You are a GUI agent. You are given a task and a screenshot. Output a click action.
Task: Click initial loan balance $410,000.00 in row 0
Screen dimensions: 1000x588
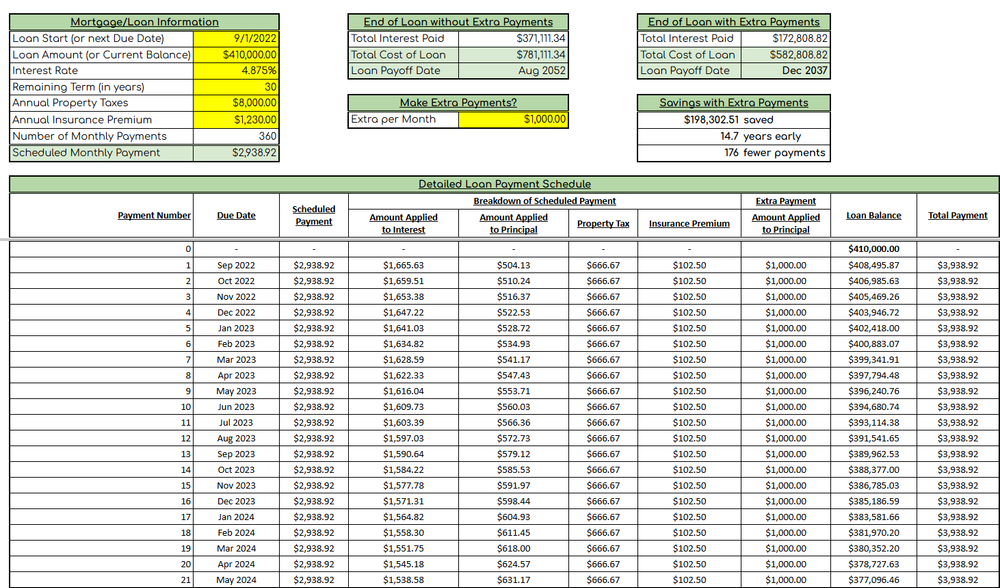(x=874, y=249)
